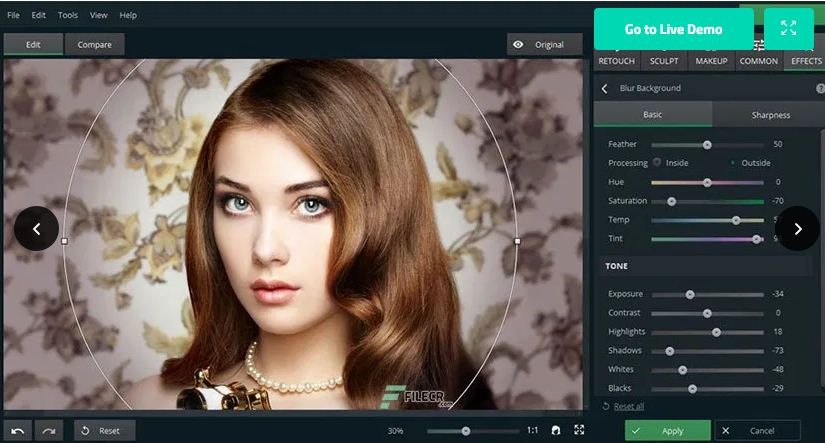This screenshot has width=825, height=443.
Task: Open the View menu
Action: point(98,15)
